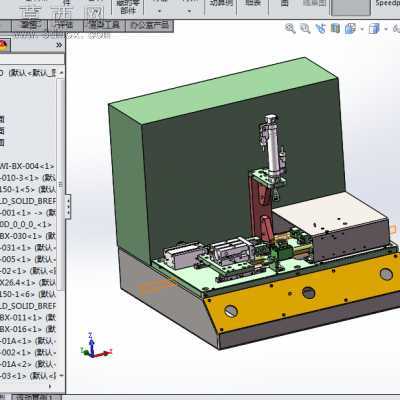Screen dimensions: 400x400
Task: Select the BX-030<1> tree item
Action: [x=28, y=236]
